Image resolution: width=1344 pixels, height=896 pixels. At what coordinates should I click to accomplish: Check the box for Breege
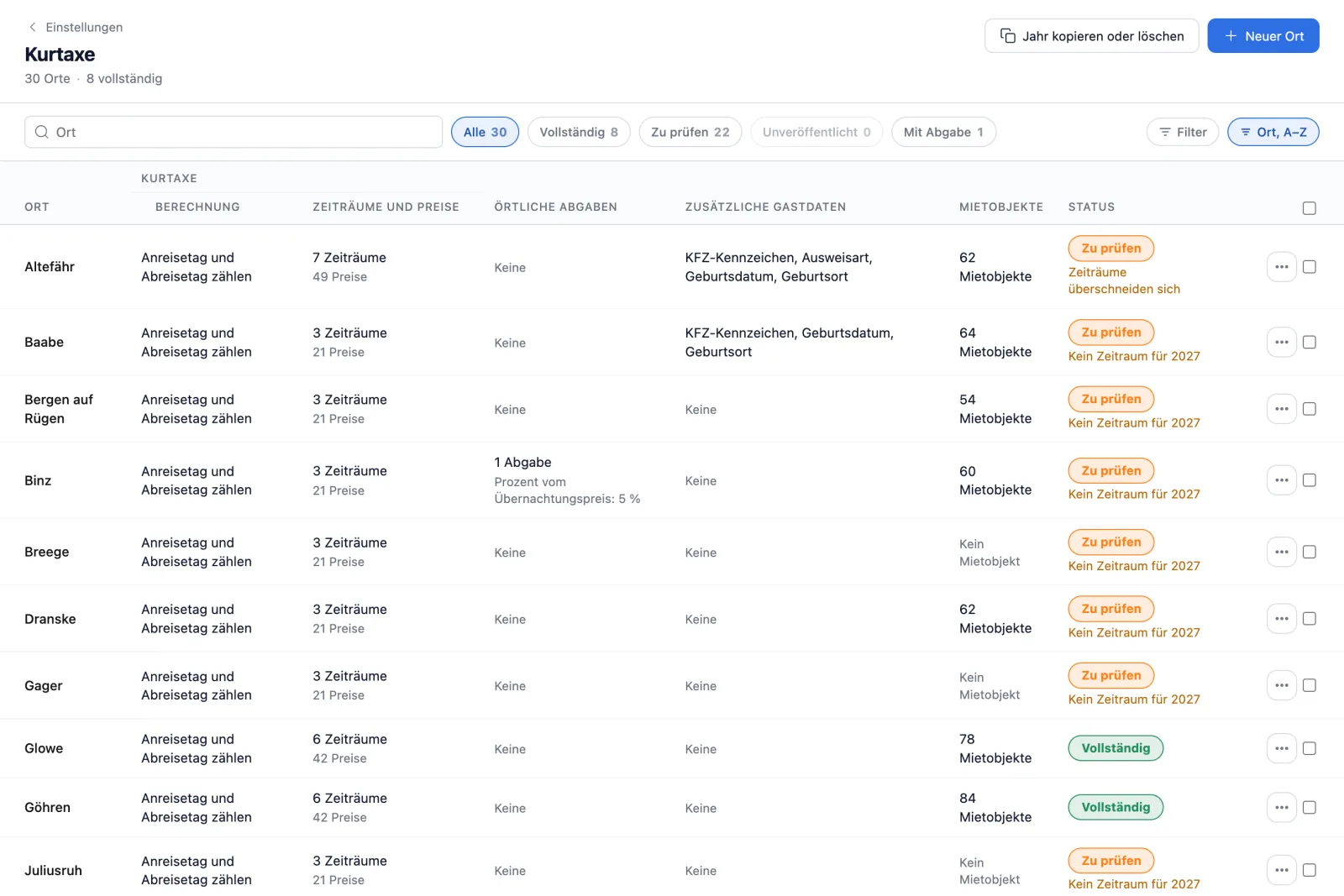tap(1309, 552)
